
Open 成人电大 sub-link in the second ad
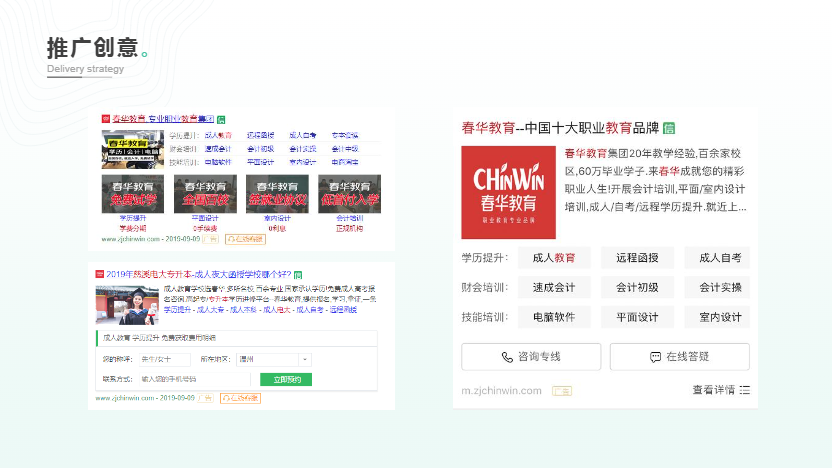(276, 309)
